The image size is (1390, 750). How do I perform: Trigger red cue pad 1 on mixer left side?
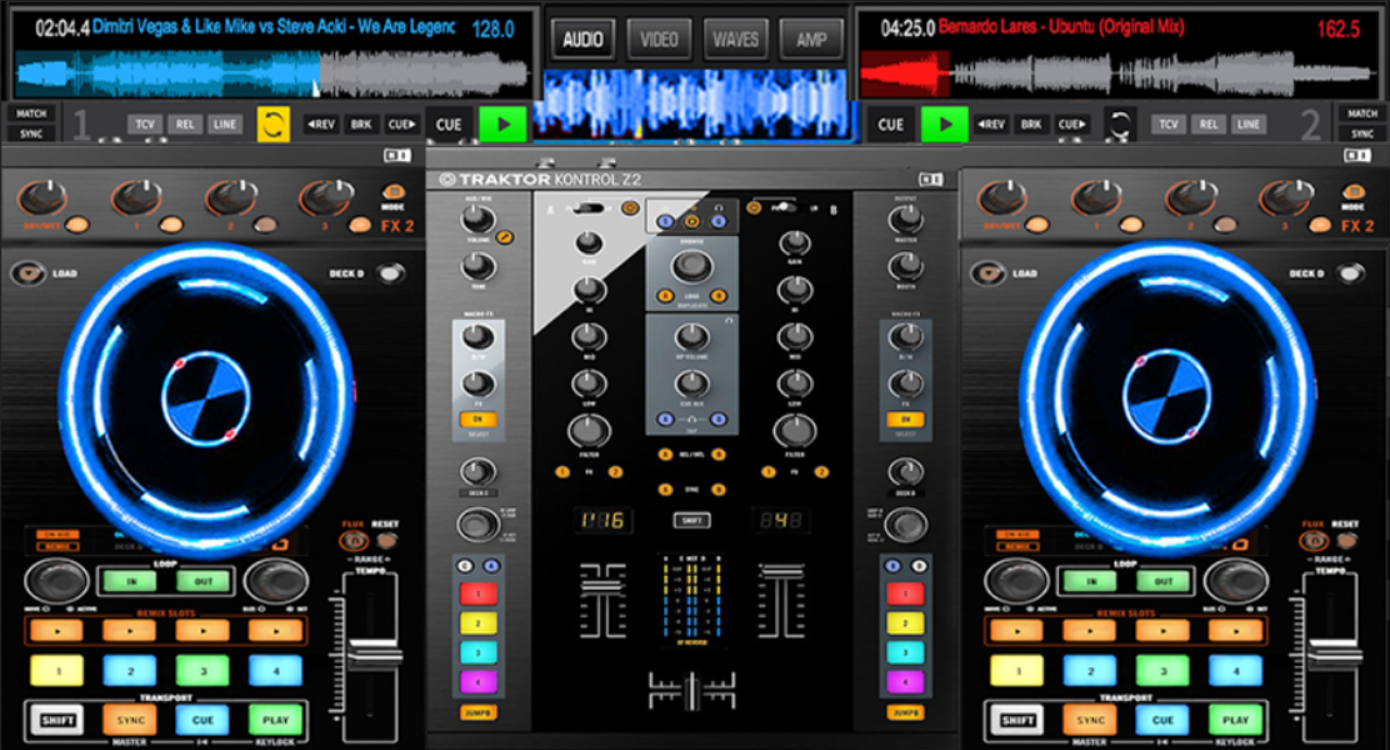click(478, 594)
